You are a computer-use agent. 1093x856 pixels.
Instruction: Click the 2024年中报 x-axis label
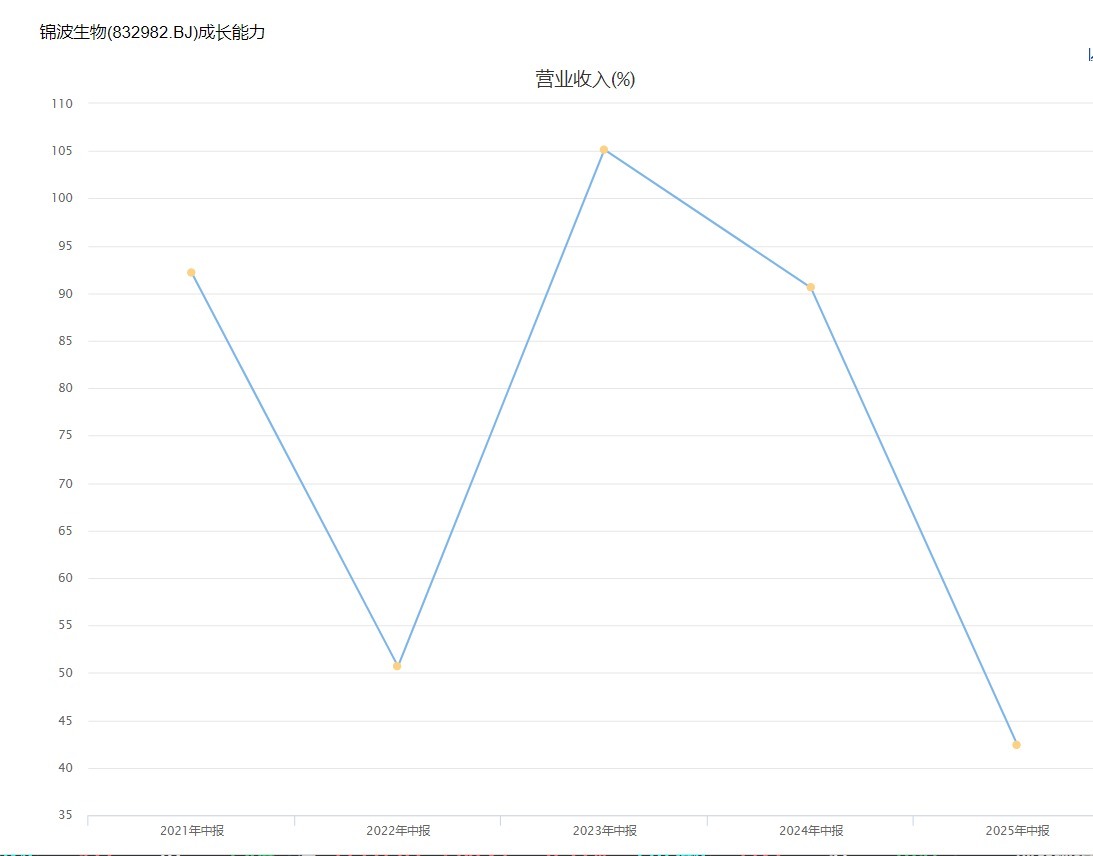pyautogui.click(x=811, y=830)
